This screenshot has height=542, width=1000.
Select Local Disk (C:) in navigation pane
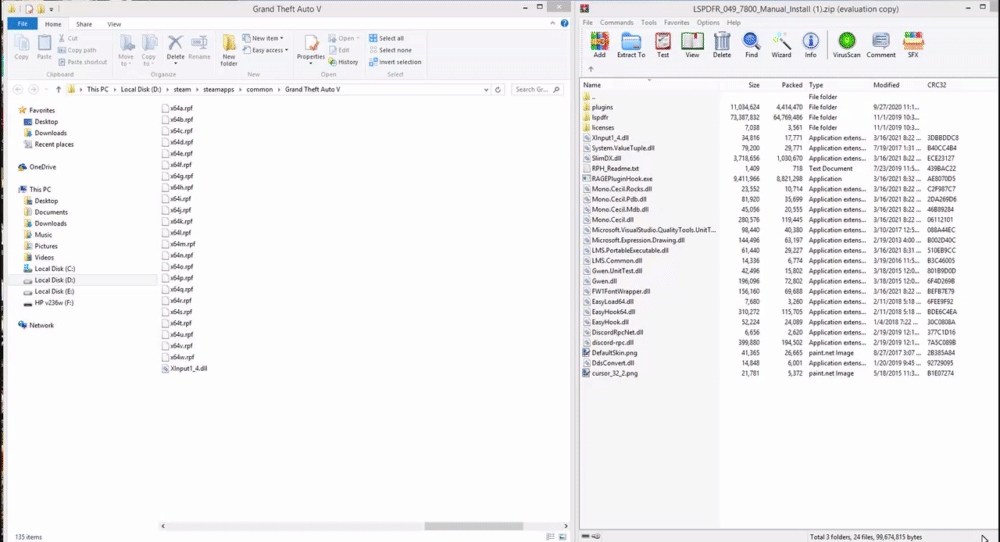click(x=48, y=269)
